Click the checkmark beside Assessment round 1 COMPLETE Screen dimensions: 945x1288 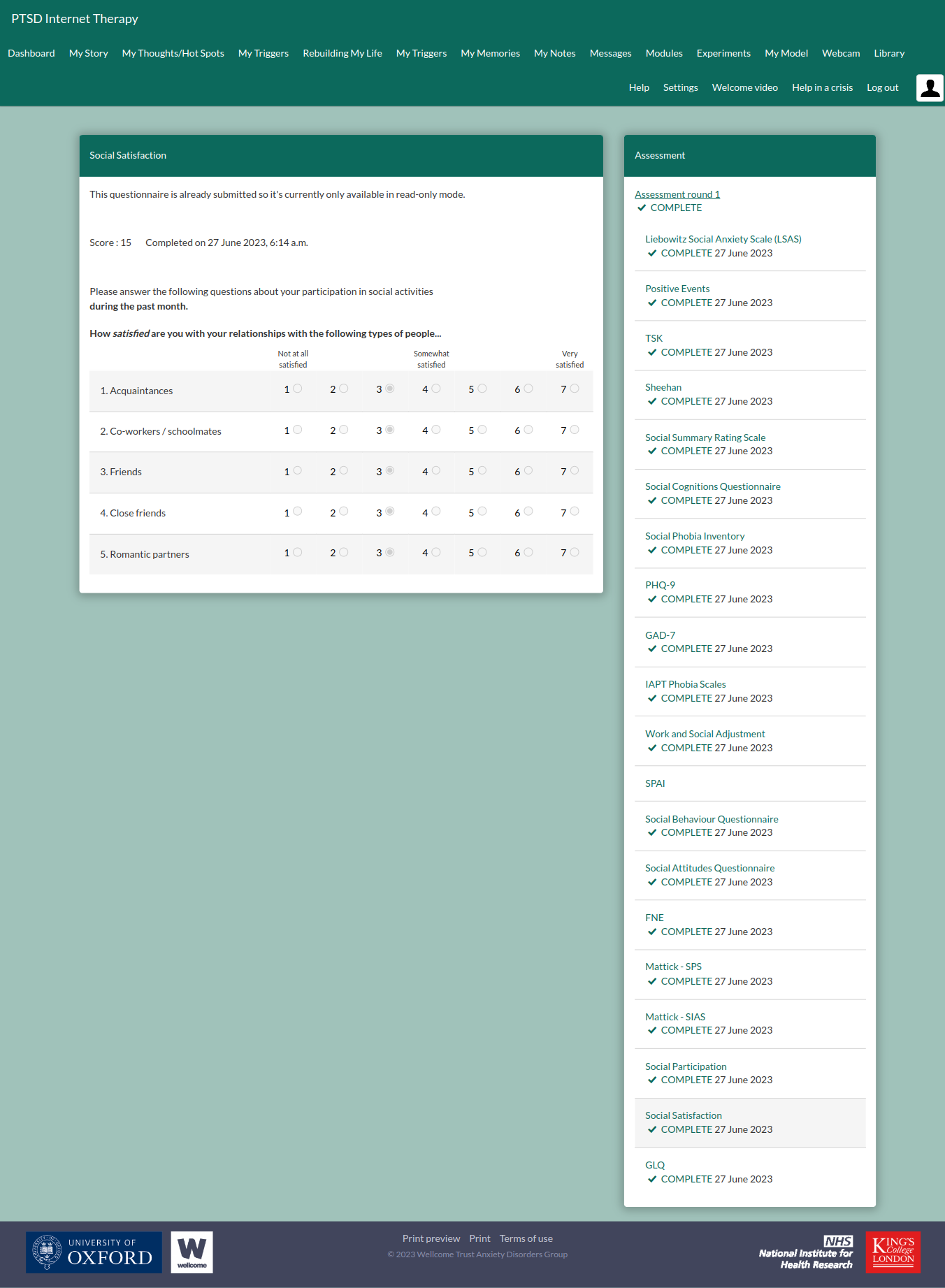642,208
